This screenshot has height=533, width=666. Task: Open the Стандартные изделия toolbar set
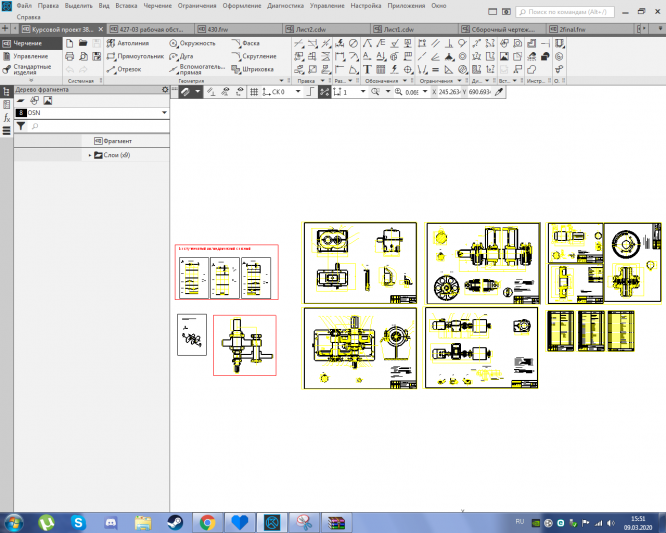[x=31, y=70]
